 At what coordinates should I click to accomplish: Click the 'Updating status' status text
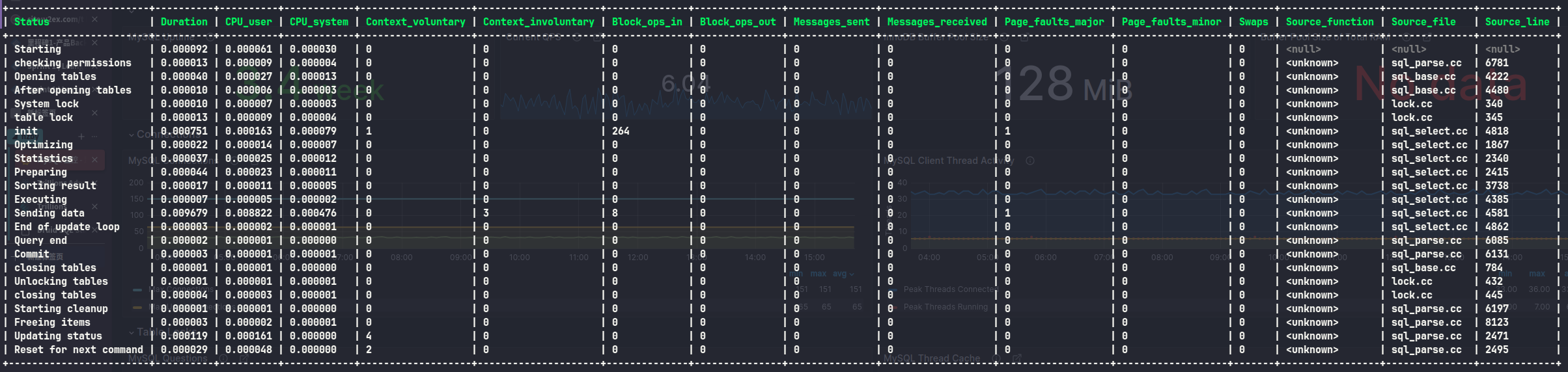[58, 336]
